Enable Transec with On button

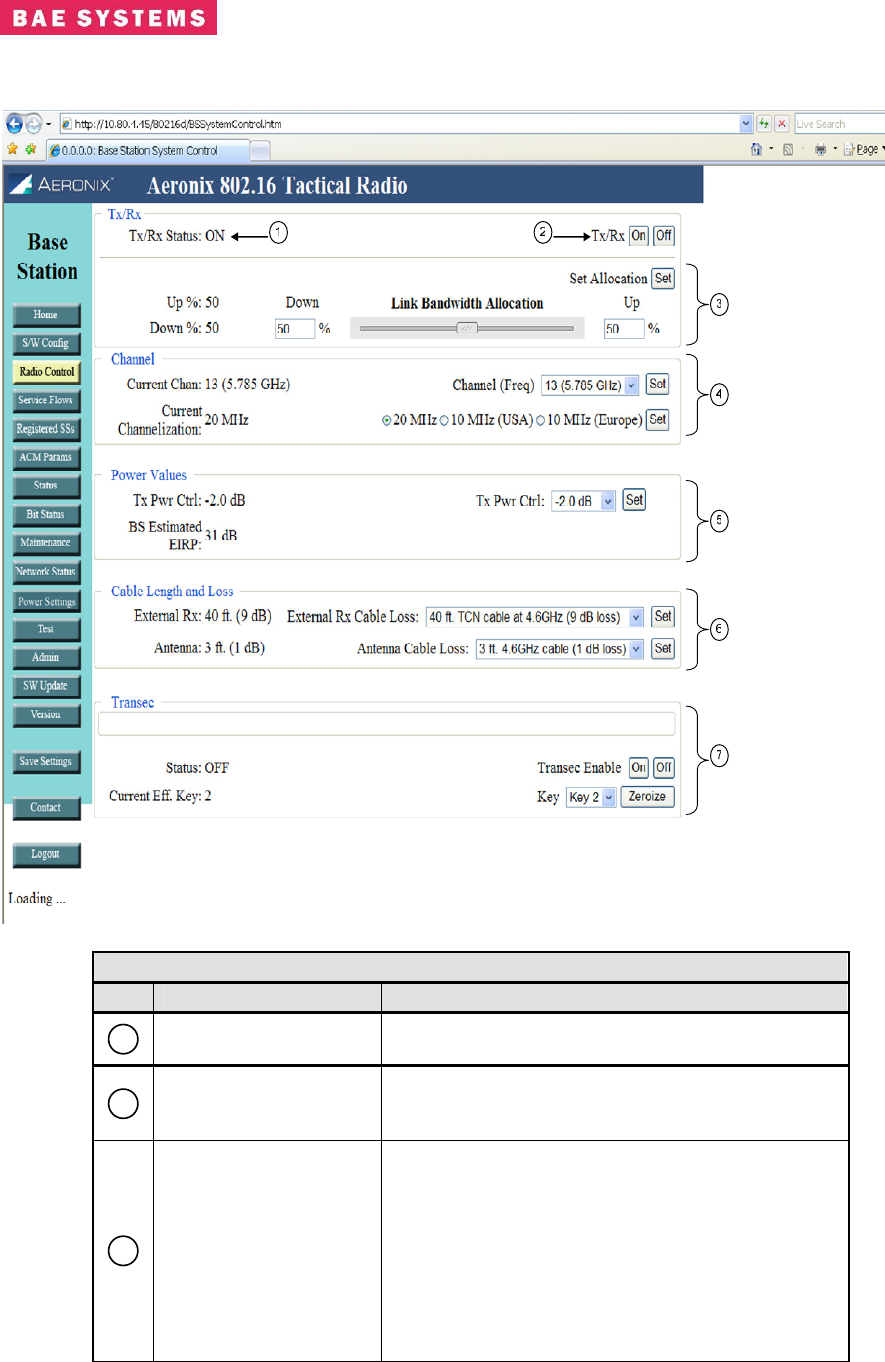click(638, 768)
